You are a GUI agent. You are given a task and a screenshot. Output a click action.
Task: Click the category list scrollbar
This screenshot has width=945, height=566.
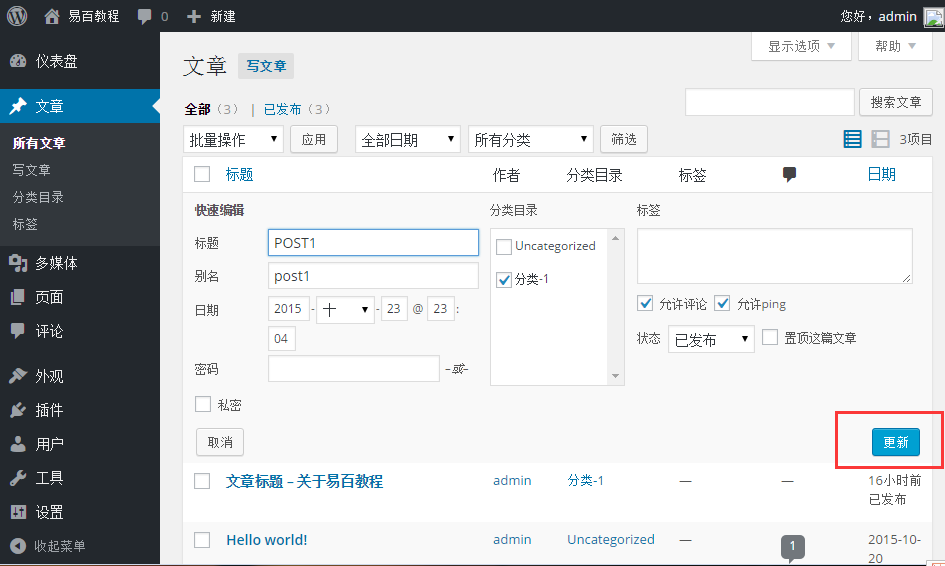tap(615, 306)
